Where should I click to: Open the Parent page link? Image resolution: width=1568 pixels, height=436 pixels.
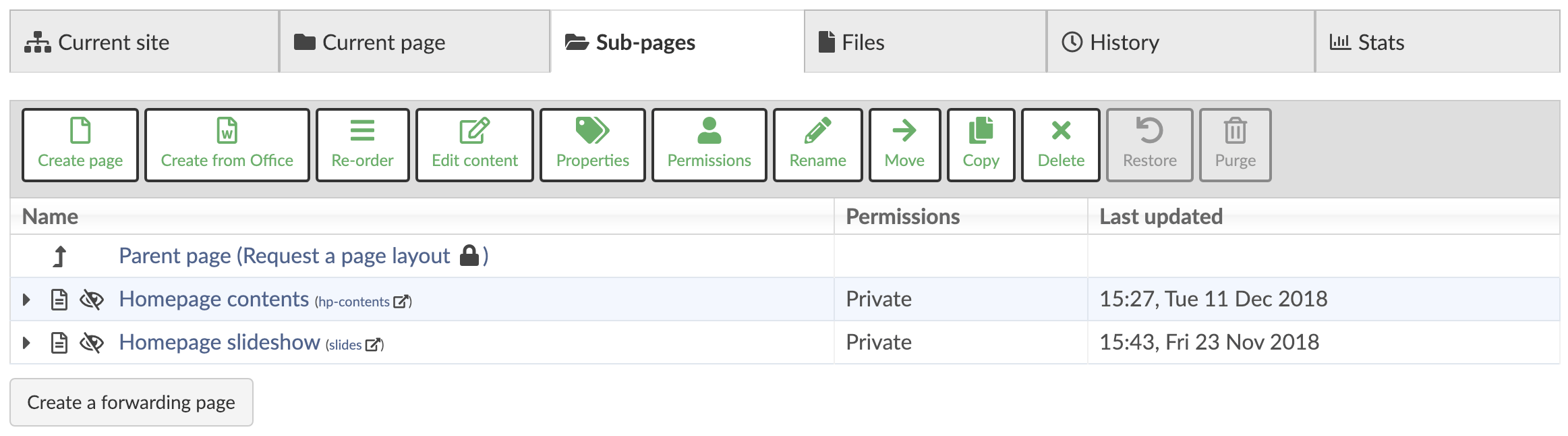[284, 256]
